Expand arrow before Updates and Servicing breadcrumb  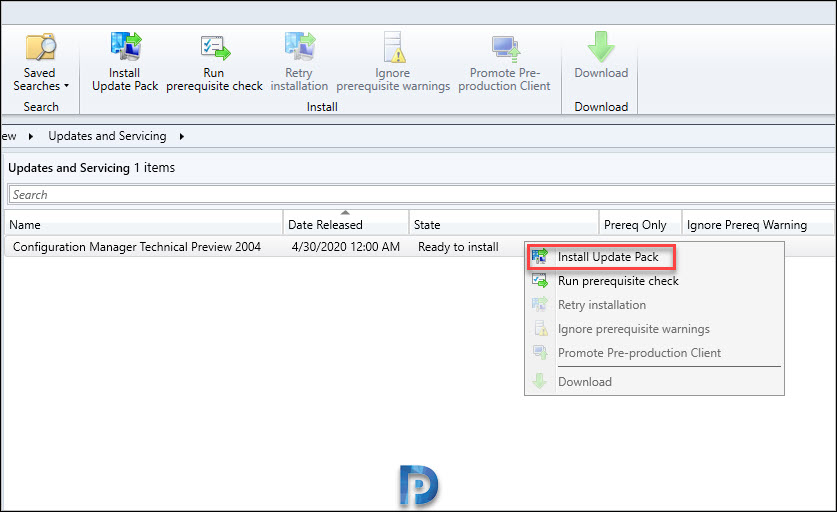tap(31, 137)
